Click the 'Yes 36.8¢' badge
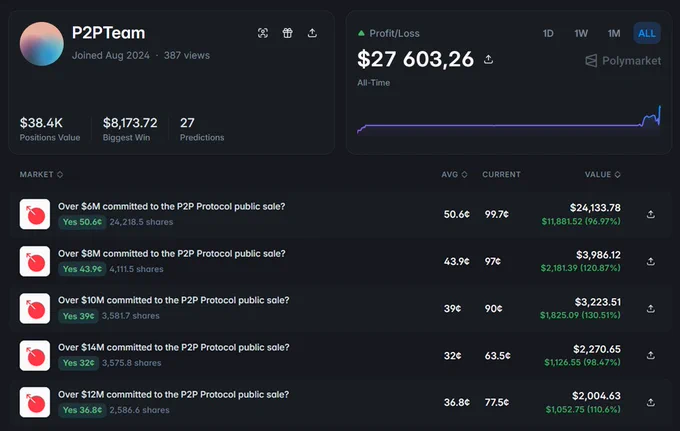680x431 pixels. pos(82,410)
